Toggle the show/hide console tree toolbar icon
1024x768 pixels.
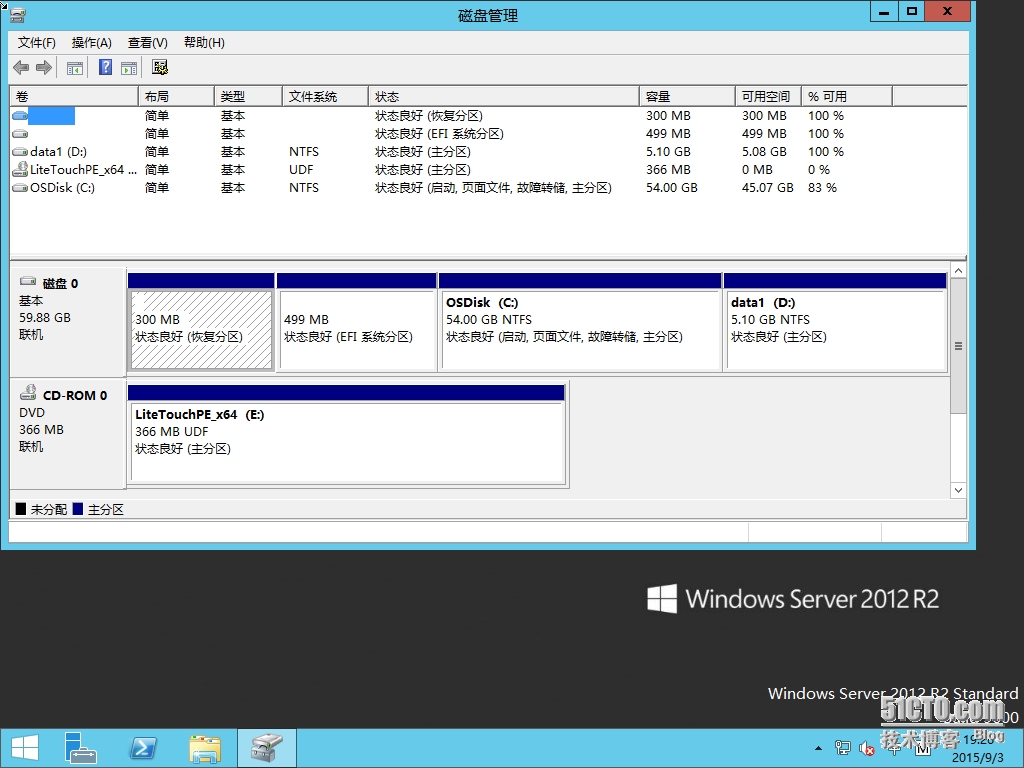(x=75, y=67)
